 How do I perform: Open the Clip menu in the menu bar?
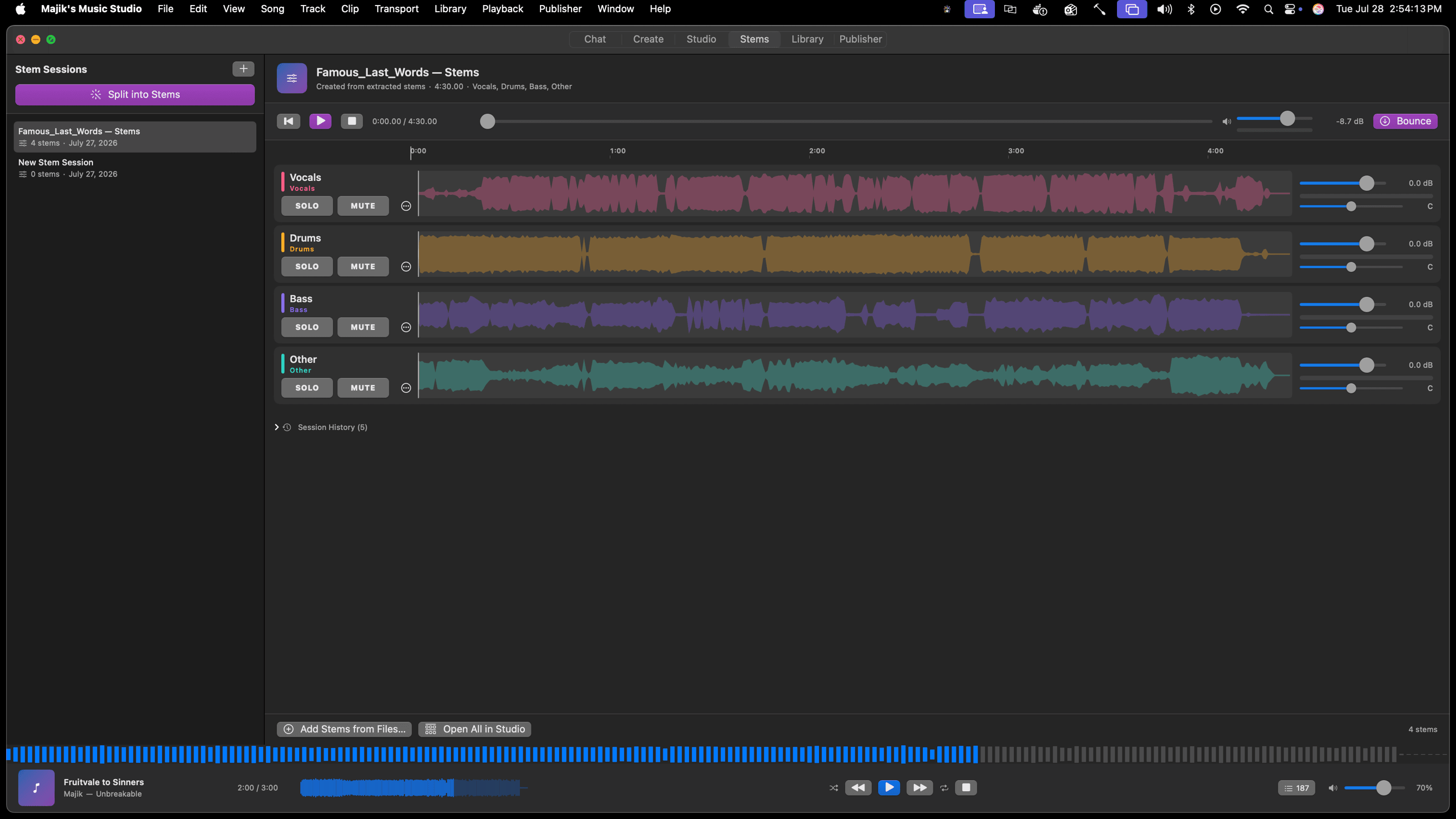pos(350,9)
